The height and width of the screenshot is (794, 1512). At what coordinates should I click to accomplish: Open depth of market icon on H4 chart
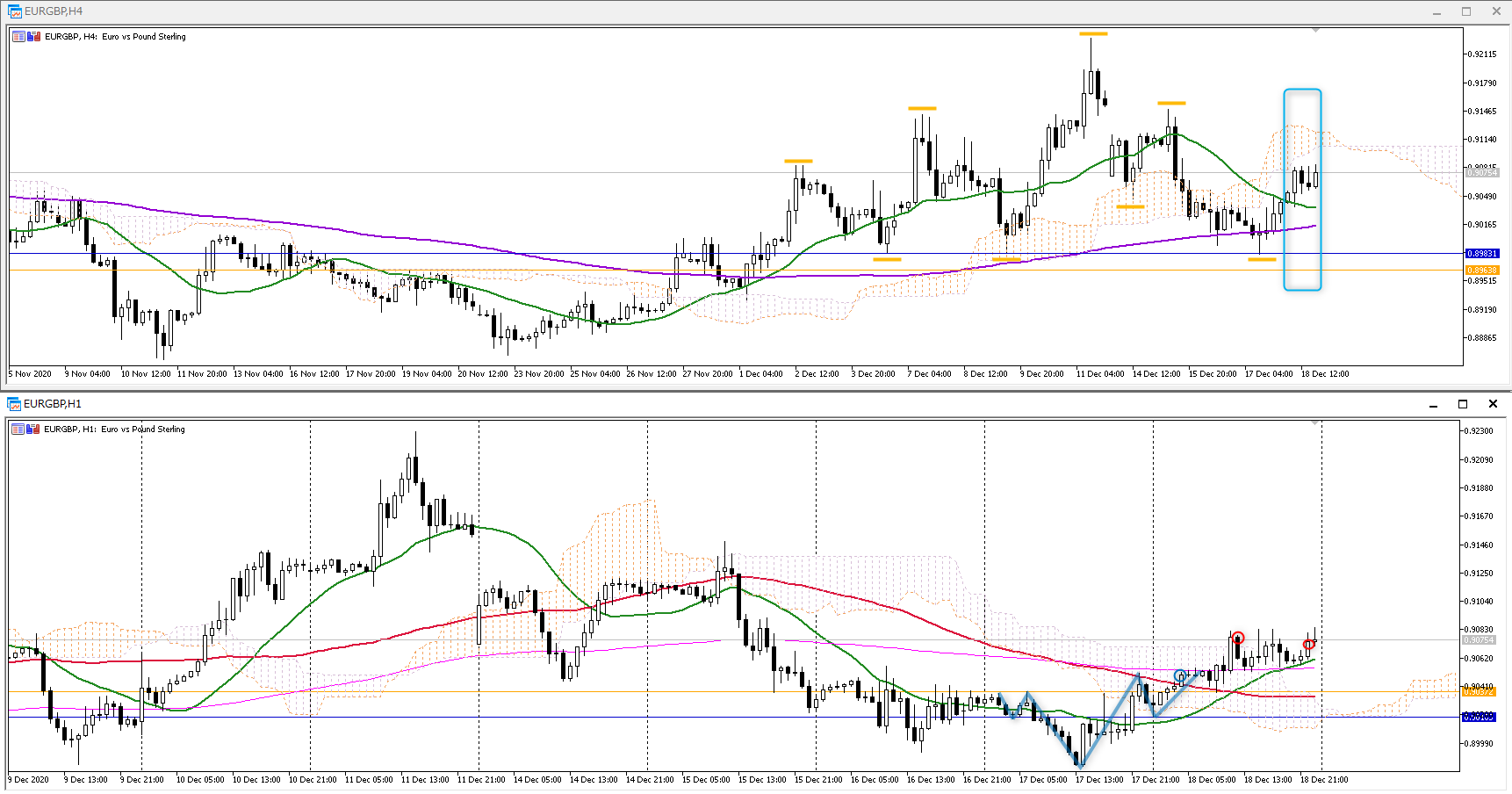click(33, 37)
